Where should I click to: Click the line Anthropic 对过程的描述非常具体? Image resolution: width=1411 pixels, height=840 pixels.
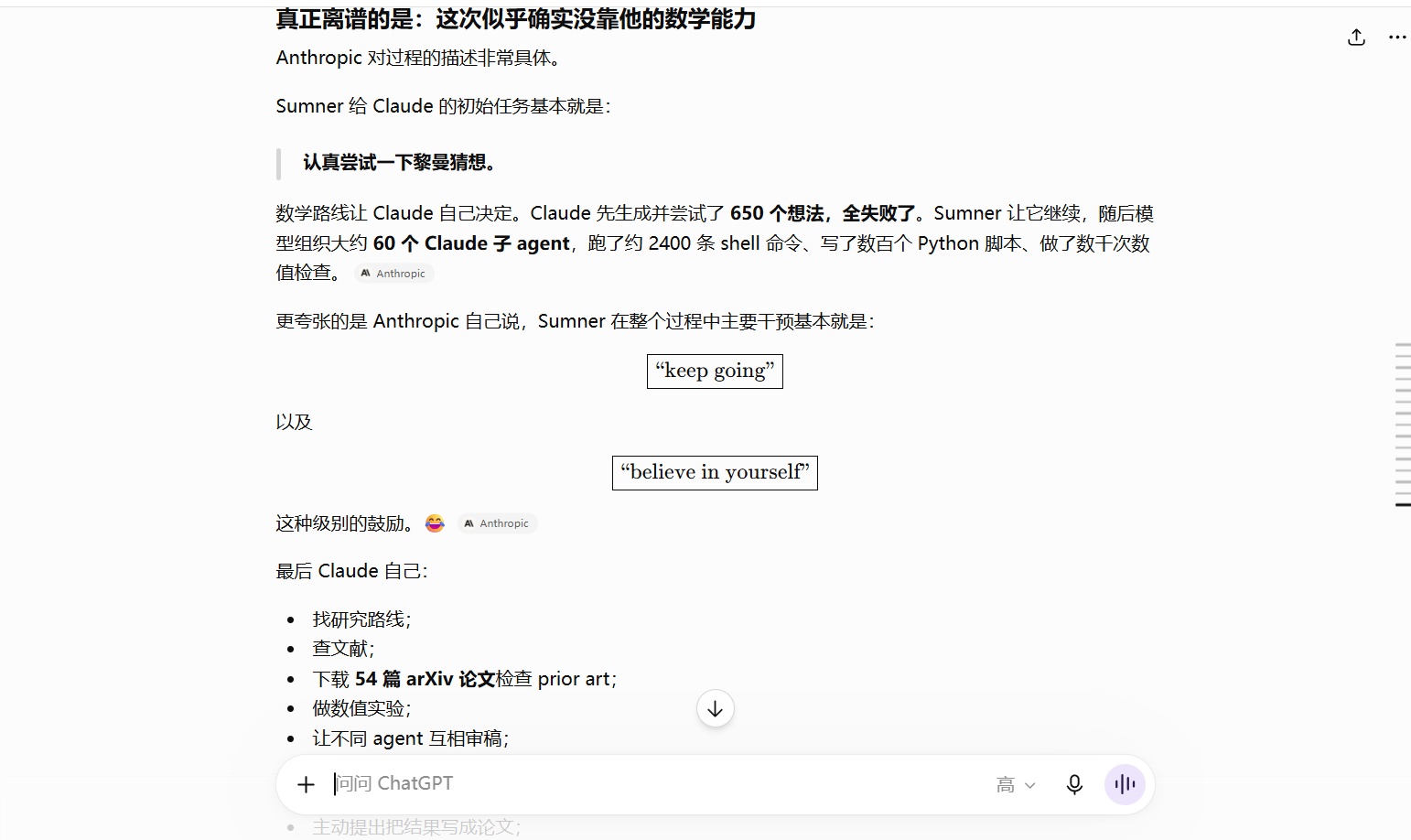419,58
